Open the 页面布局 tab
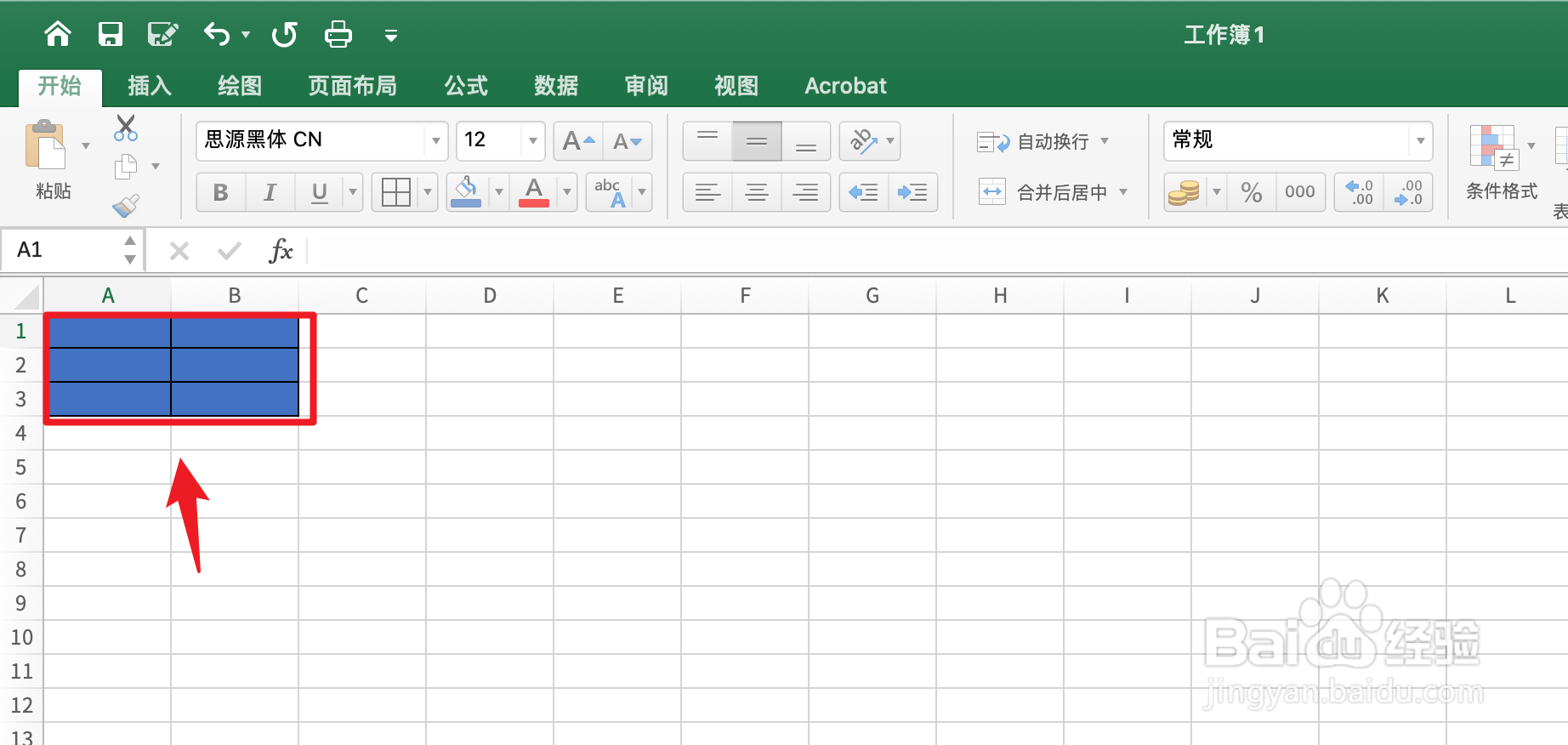 pos(352,86)
